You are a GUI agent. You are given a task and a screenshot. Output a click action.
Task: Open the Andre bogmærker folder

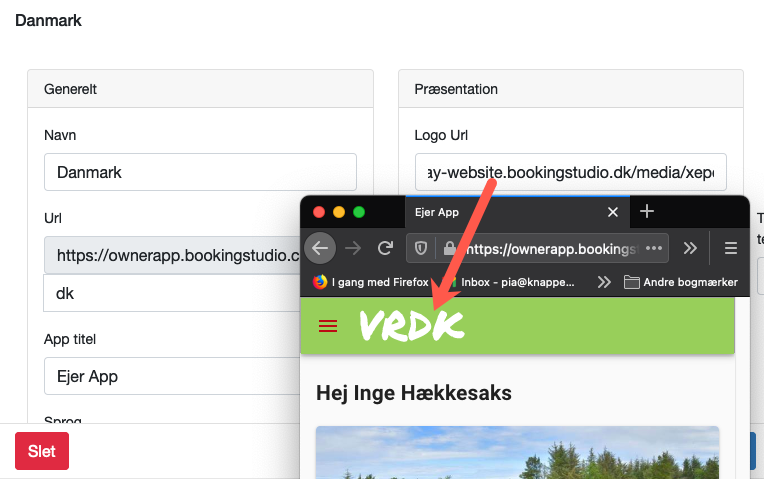(681, 282)
